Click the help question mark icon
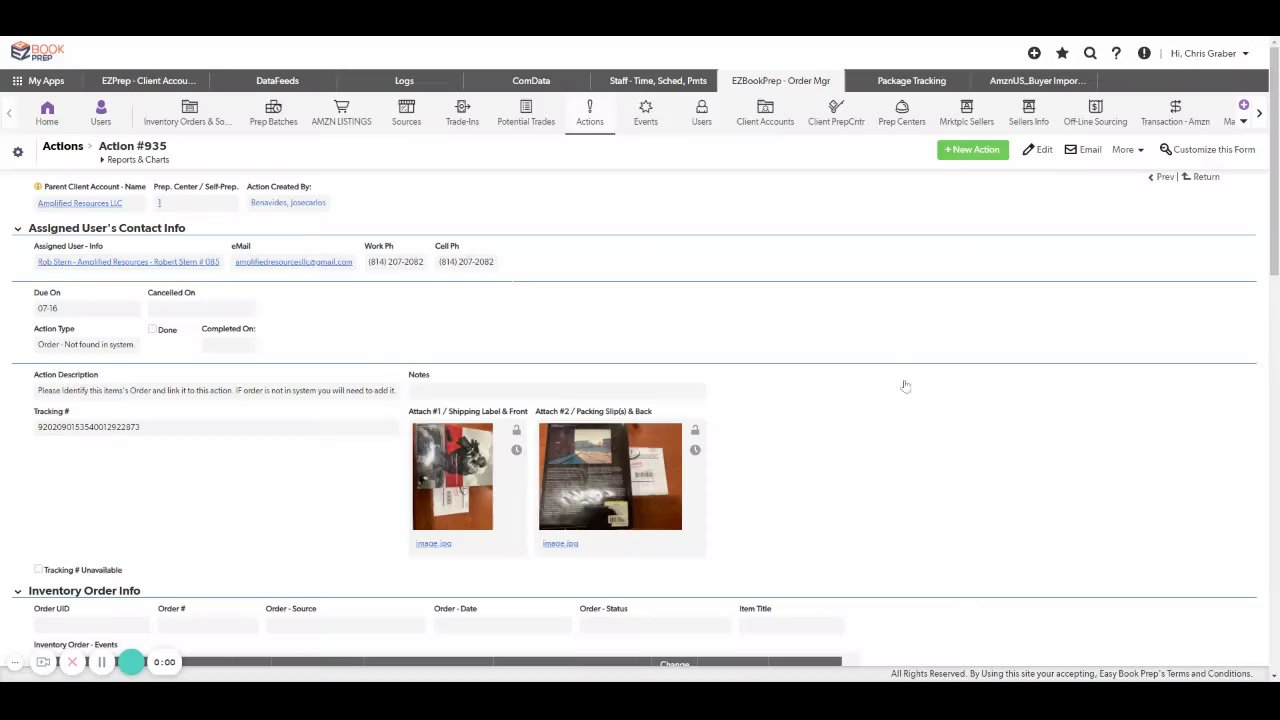 (x=1116, y=53)
